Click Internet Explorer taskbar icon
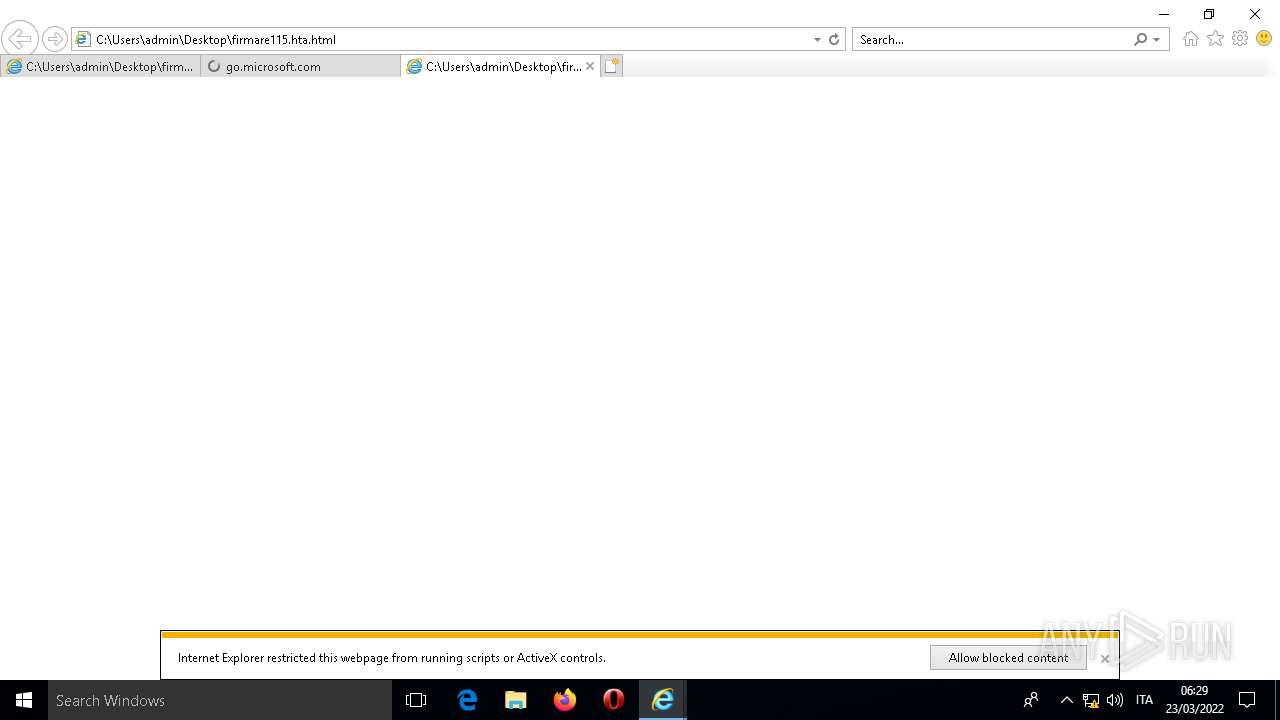Screen dimensions: 1280x720 point(663,700)
